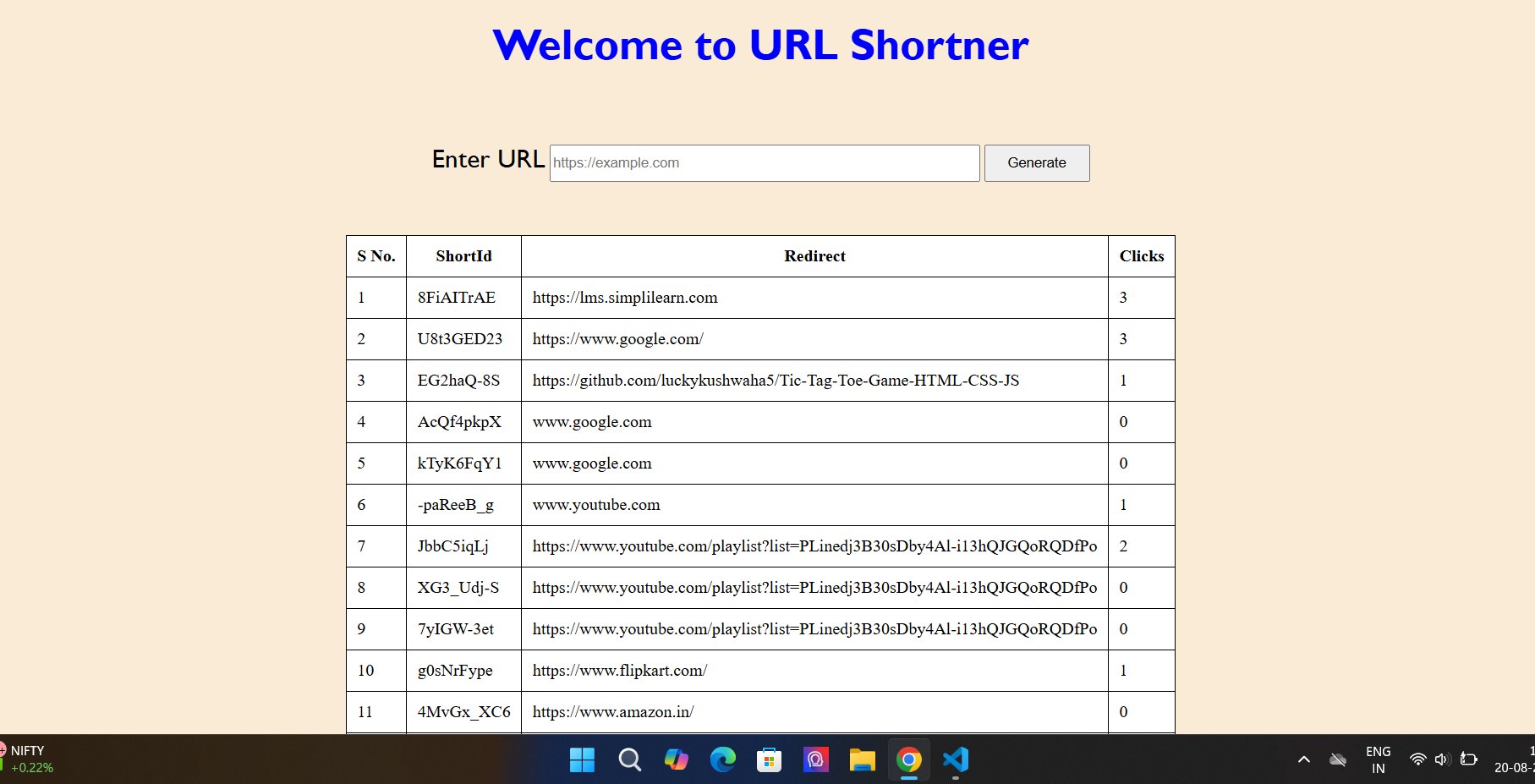This screenshot has height=784, width=1535.
Task: Open Microsoft Store from the taskbar
Action: [769, 760]
